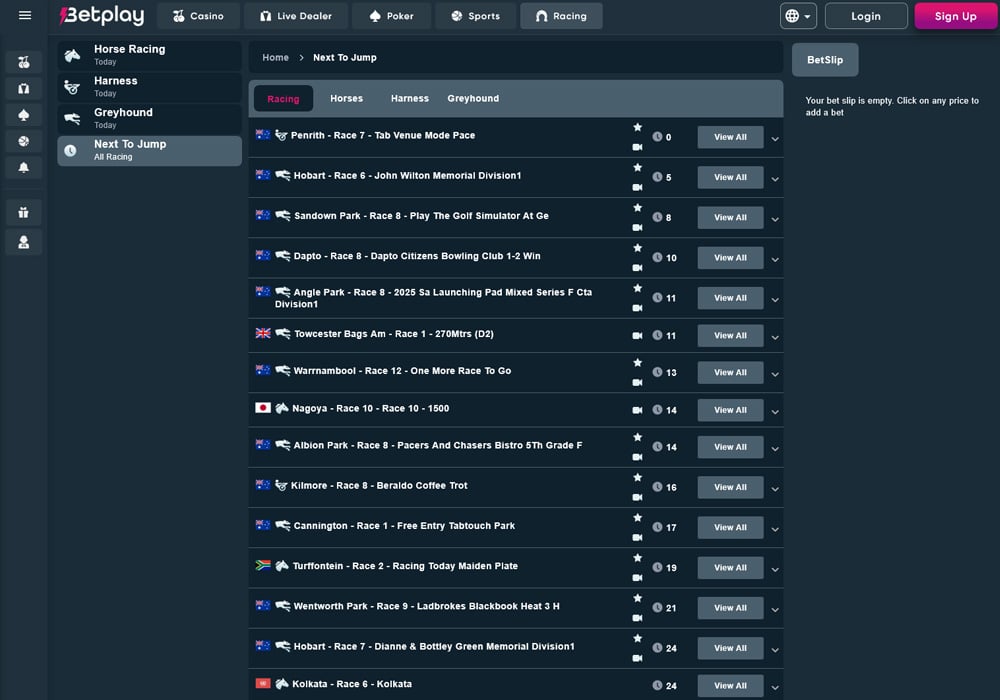Click the Betplay logo
1000x700 pixels.
pyautogui.click(x=101, y=16)
